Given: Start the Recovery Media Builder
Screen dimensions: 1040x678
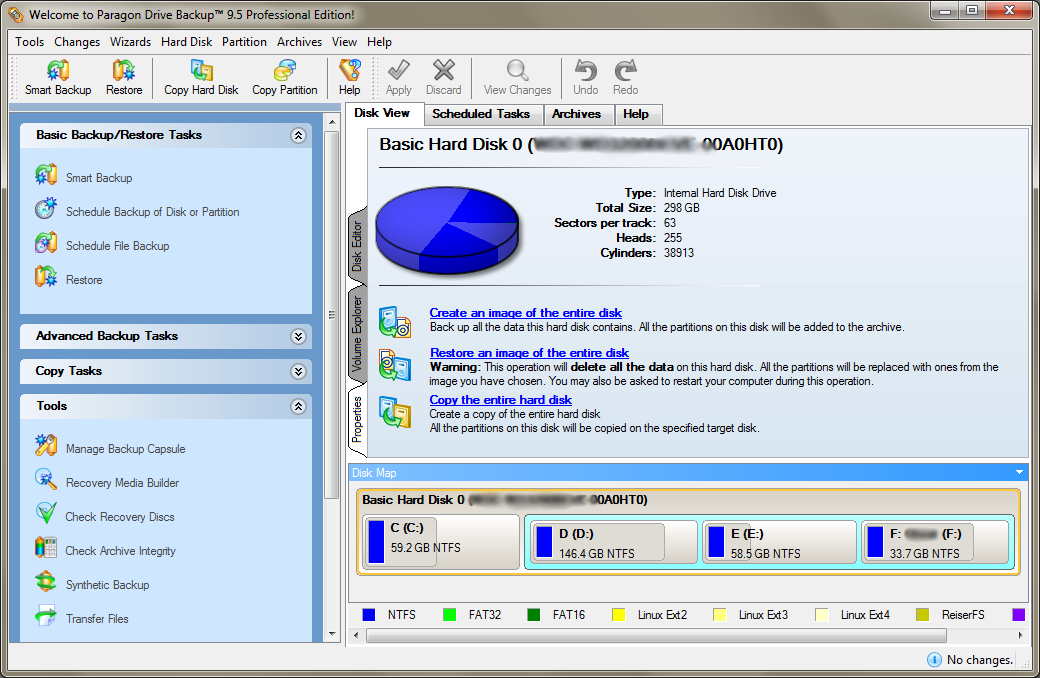Looking at the screenshot, I should point(122,483).
